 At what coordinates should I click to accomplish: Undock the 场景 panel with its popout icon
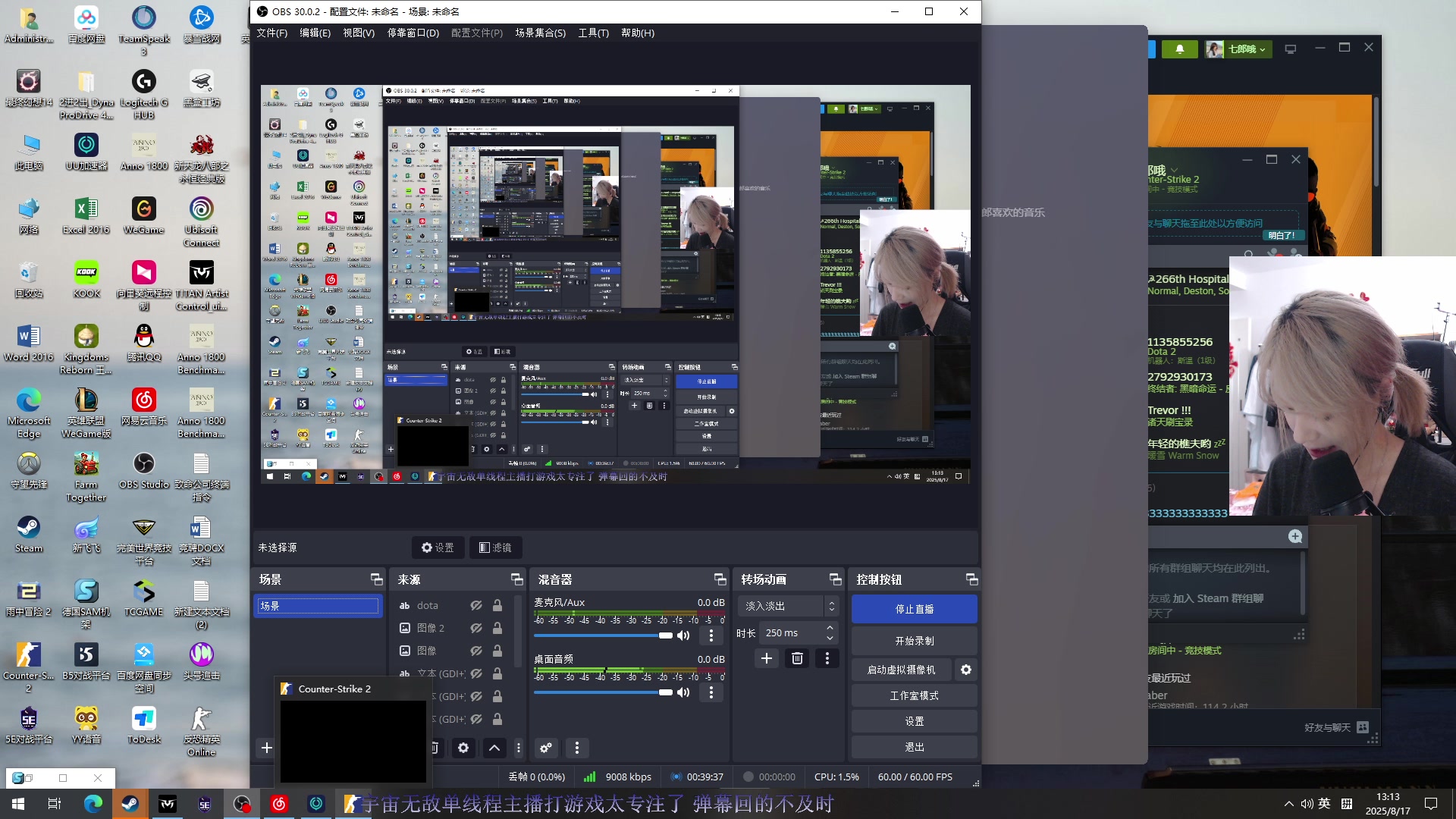coord(376,579)
